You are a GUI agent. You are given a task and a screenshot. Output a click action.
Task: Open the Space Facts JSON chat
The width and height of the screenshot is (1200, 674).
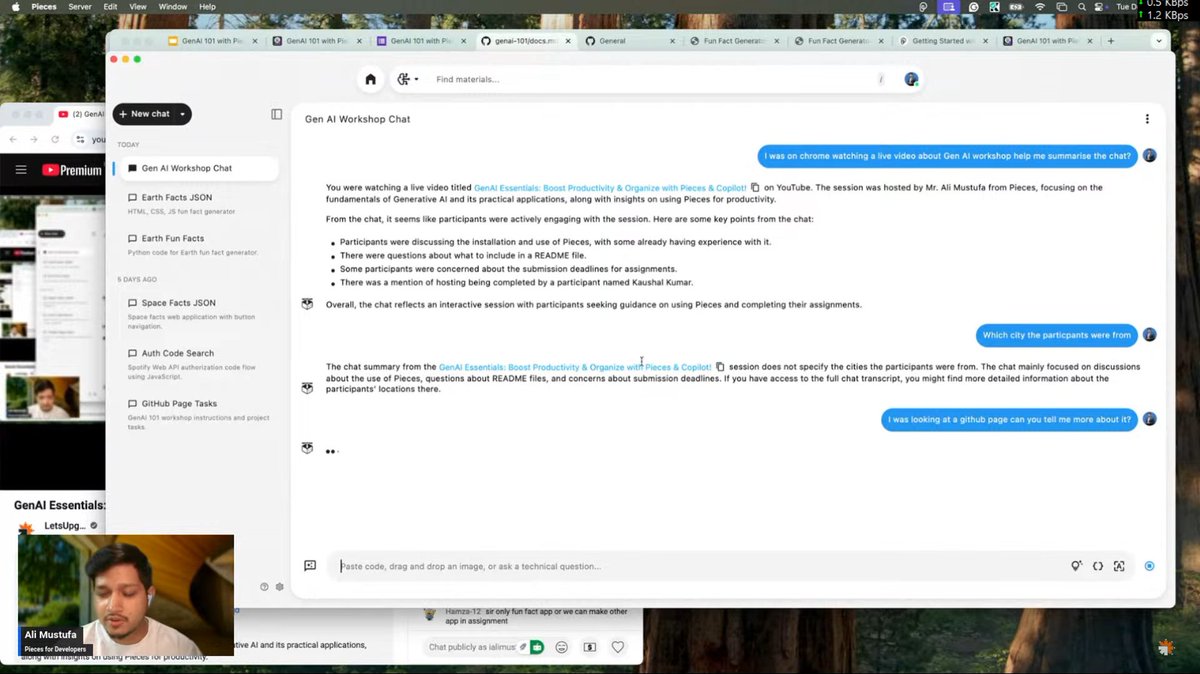tap(199, 314)
